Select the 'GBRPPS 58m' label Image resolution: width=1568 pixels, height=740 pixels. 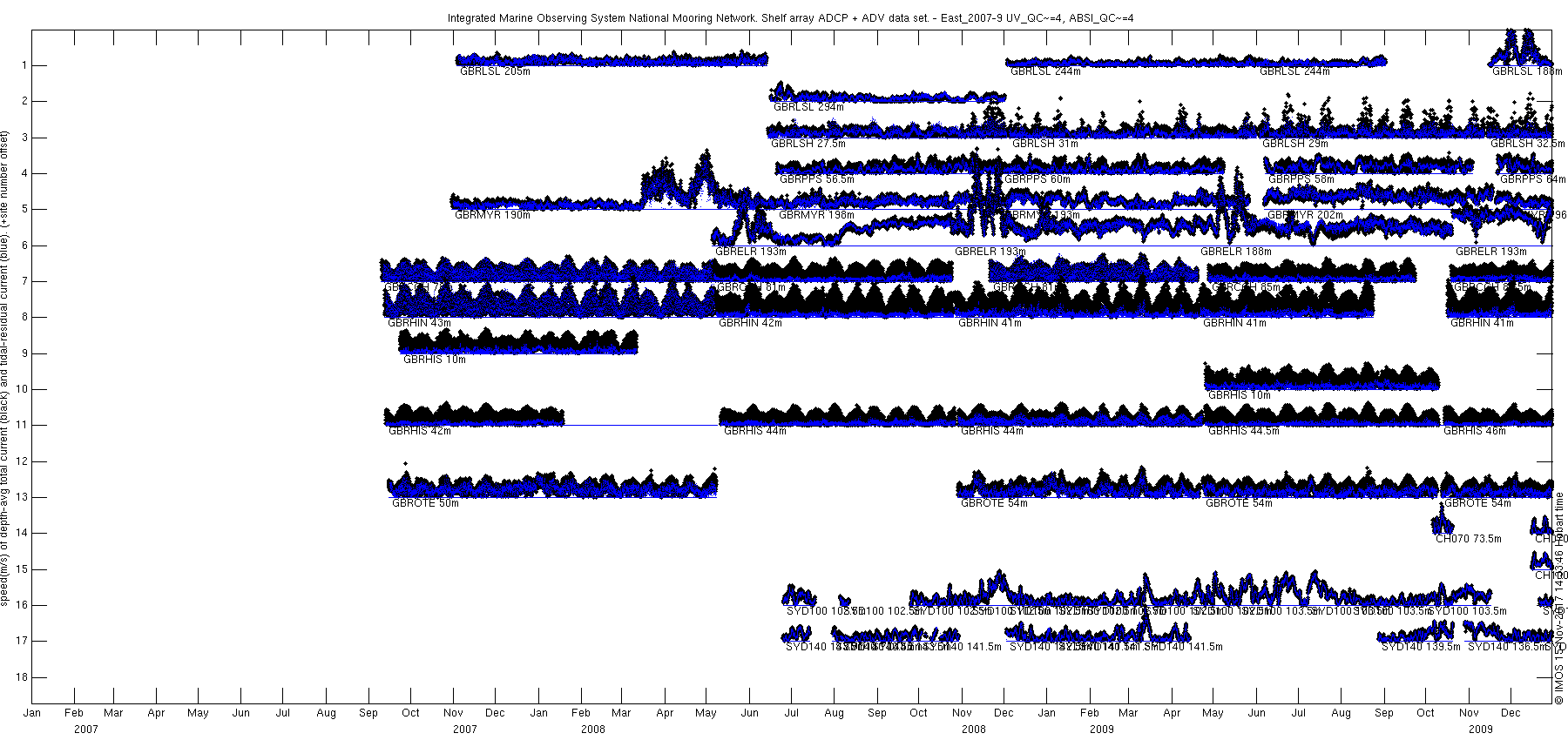tap(1301, 179)
